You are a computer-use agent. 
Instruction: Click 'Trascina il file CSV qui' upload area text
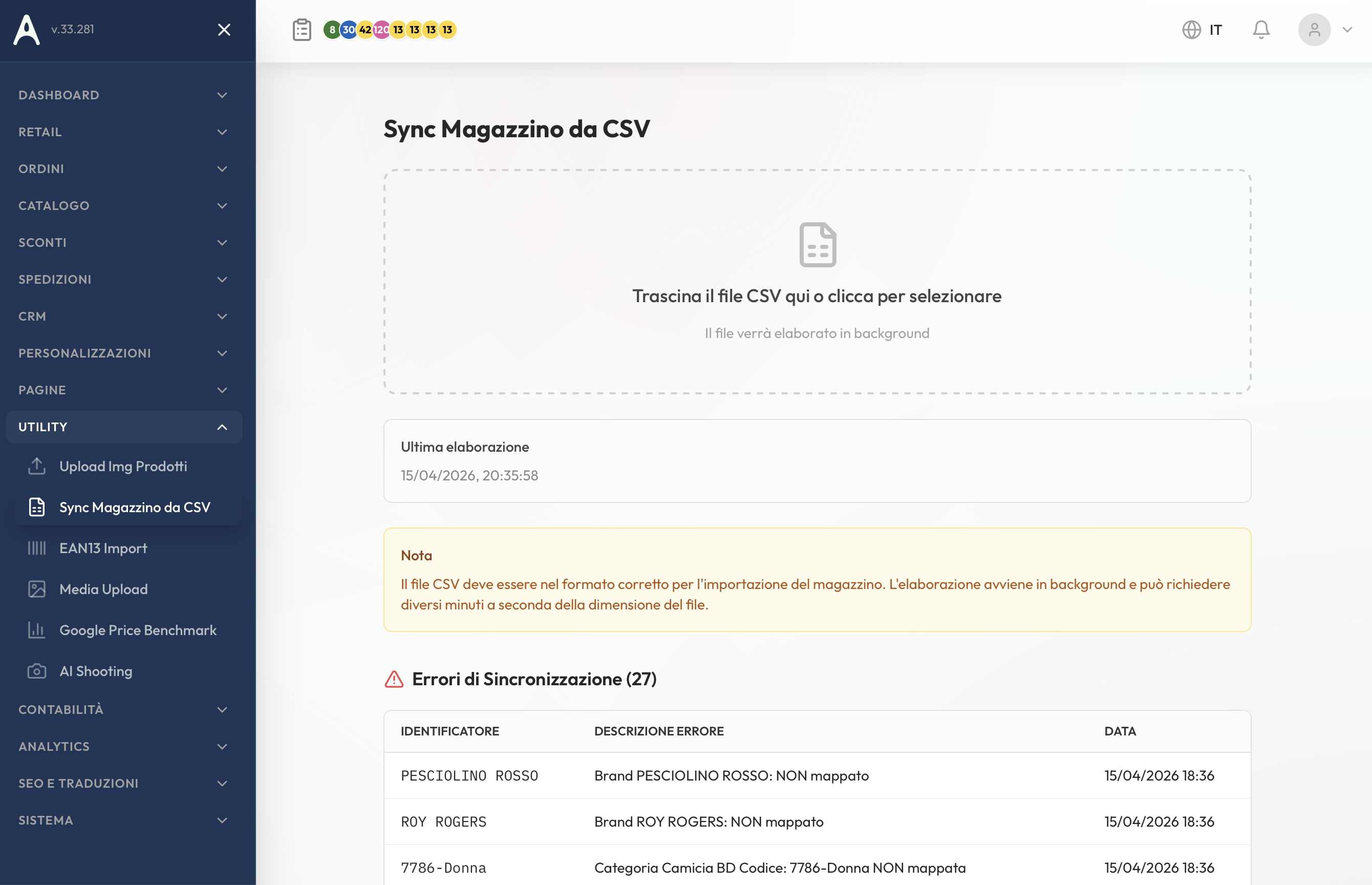coord(817,296)
